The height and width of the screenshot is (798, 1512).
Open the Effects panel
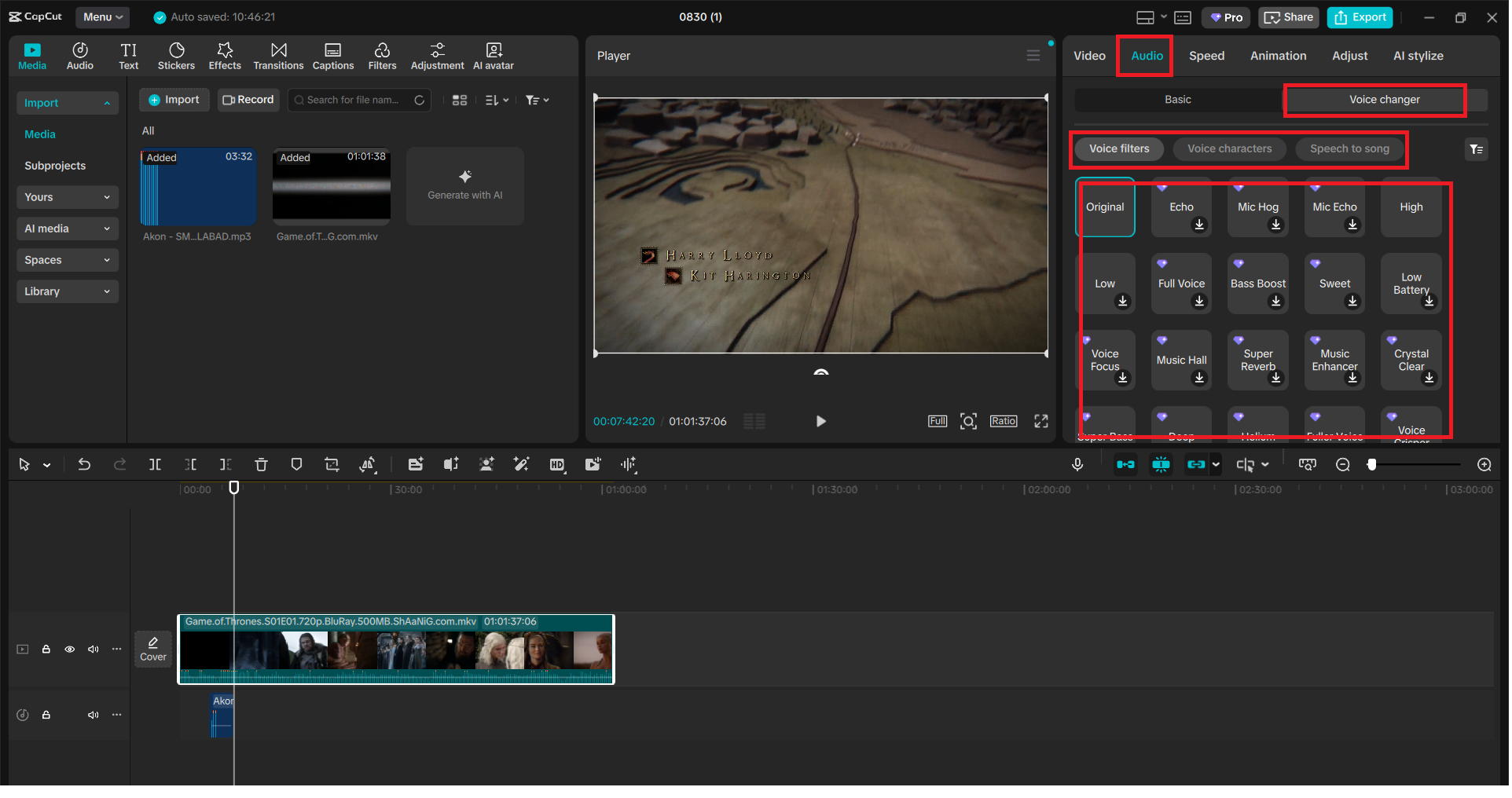[x=225, y=57]
